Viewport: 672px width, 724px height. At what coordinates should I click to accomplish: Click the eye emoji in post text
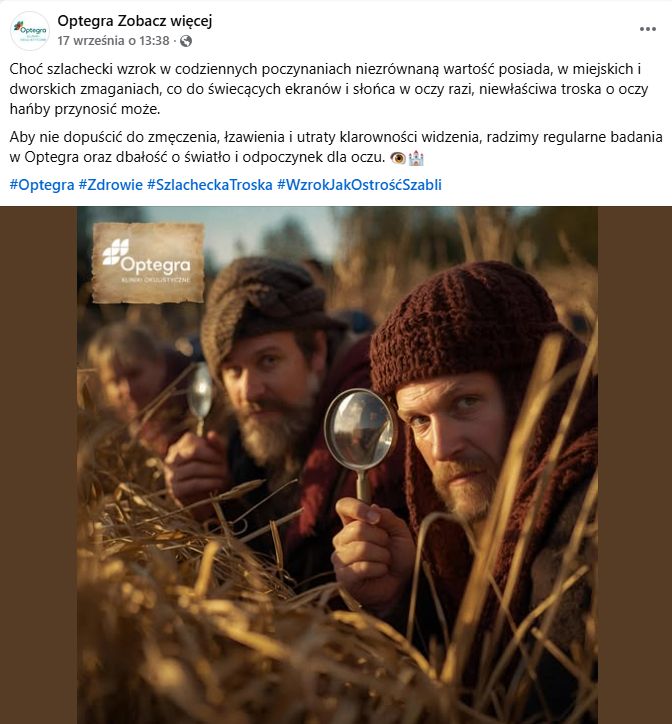tap(398, 158)
